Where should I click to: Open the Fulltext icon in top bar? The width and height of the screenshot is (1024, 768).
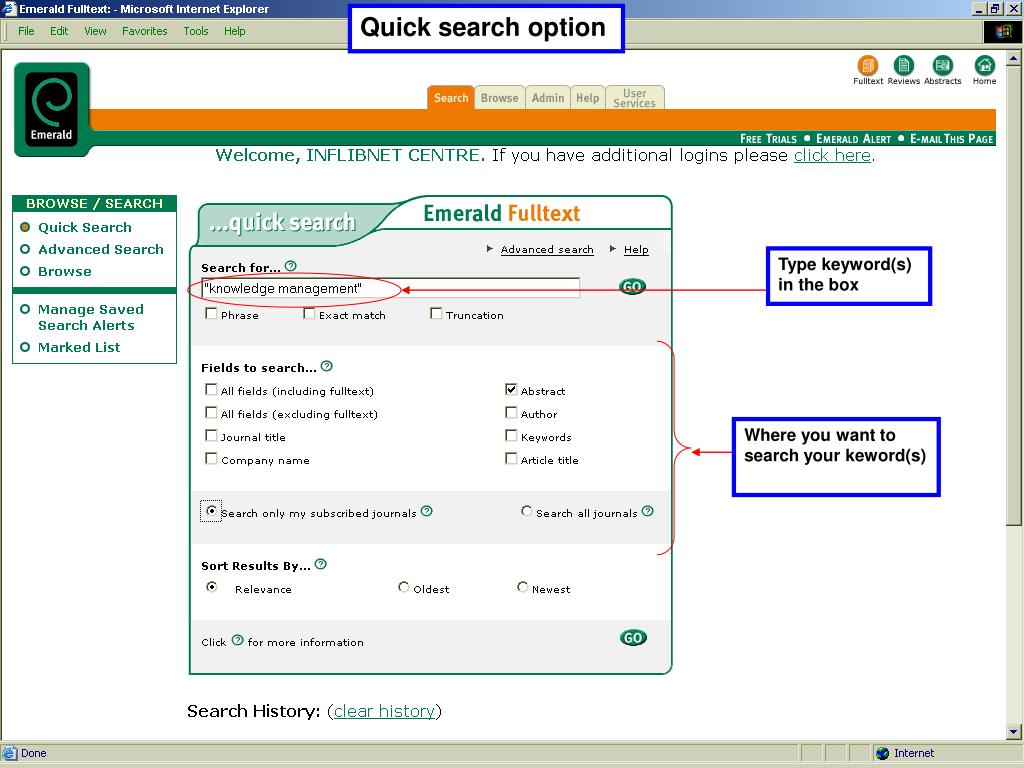tap(868, 66)
